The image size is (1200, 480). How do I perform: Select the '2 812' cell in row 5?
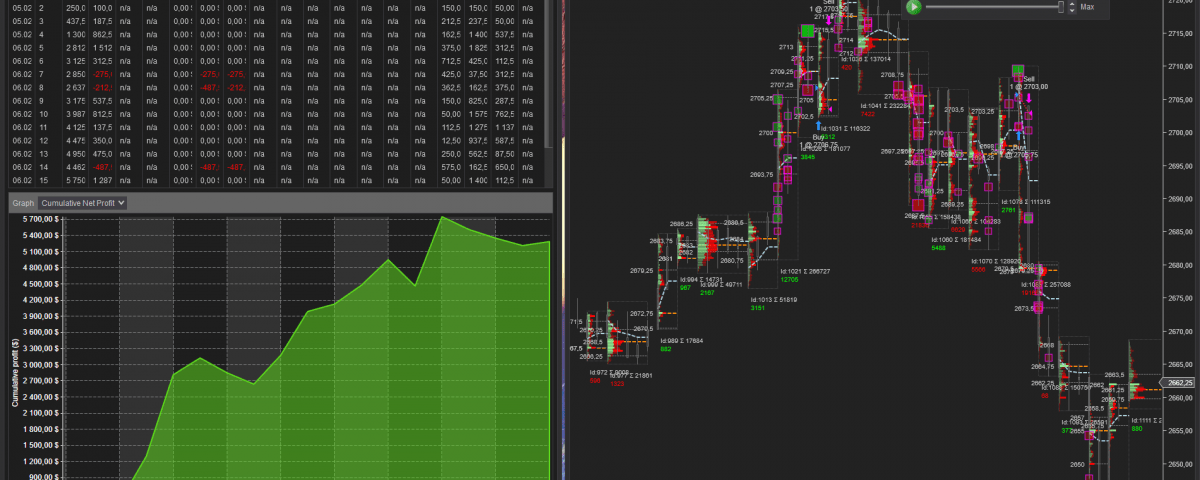[76, 47]
